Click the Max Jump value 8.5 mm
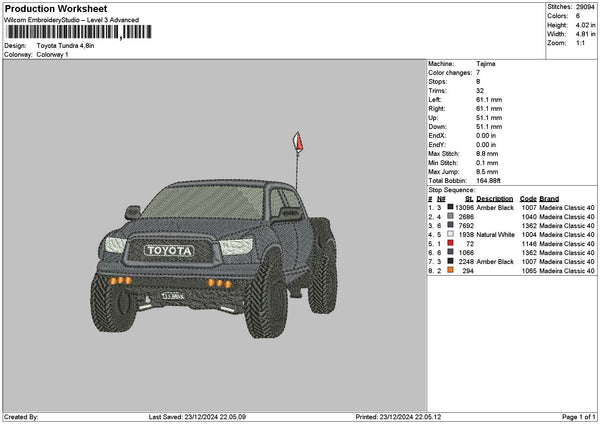The width and height of the screenshot is (600, 424). point(487,172)
